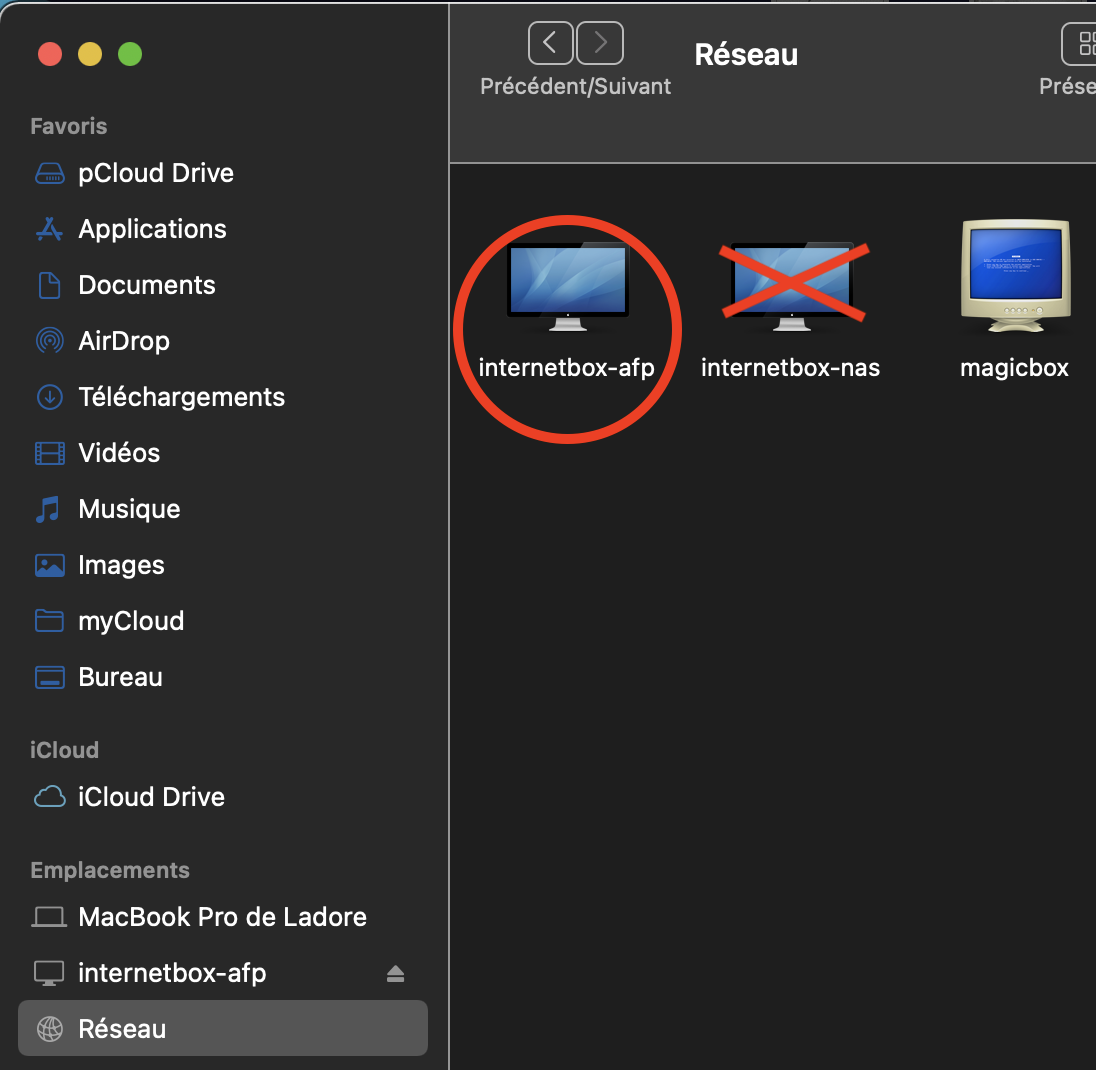Open the internetbox-afp network computer
The image size is (1096, 1070).
567,284
